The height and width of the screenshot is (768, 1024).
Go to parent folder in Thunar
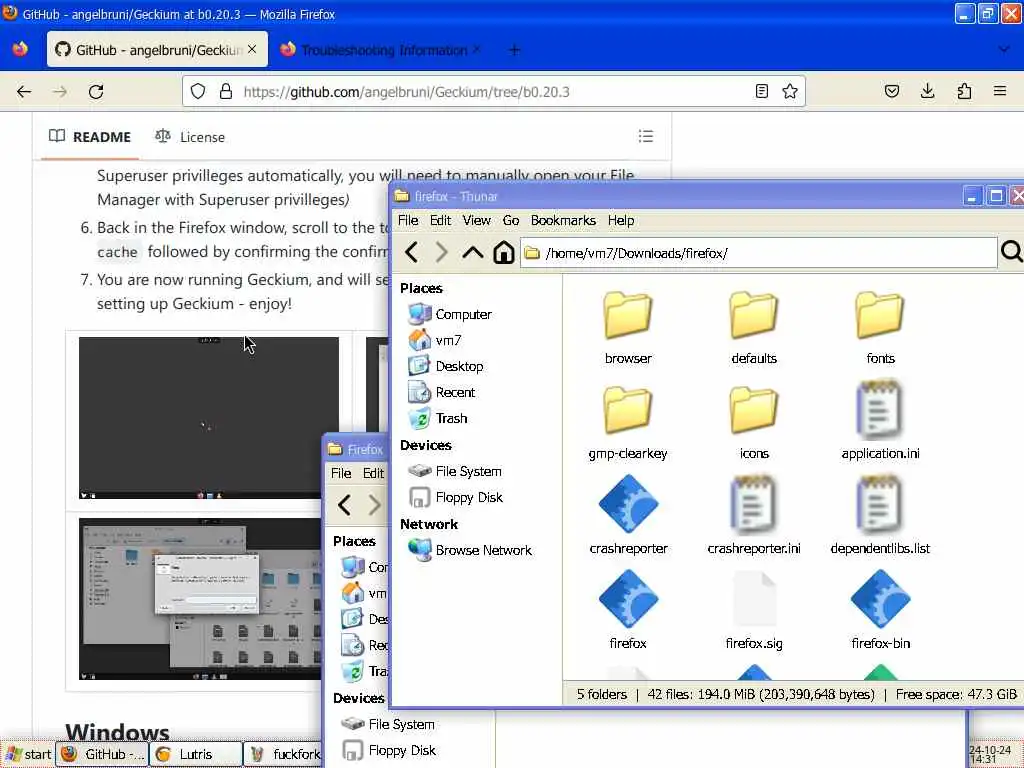[x=473, y=252]
